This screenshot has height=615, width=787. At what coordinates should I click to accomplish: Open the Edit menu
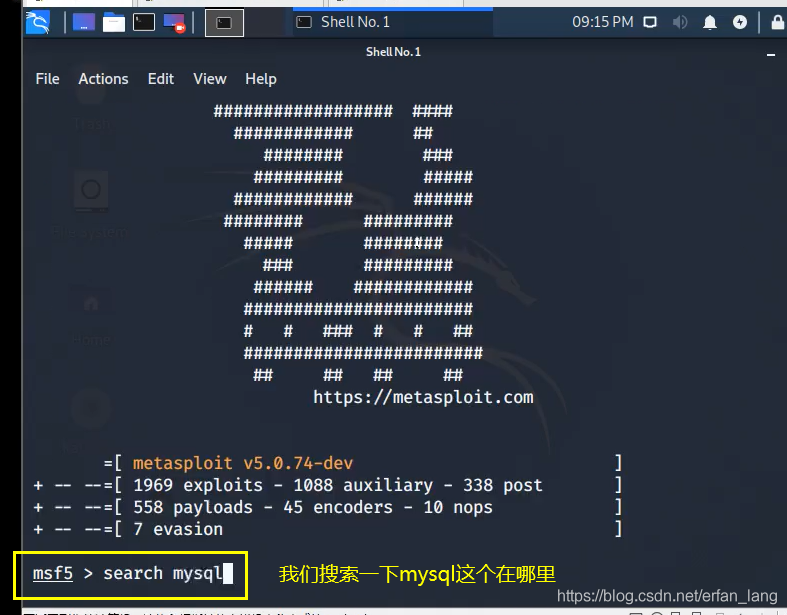pyautogui.click(x=161, y=79)
